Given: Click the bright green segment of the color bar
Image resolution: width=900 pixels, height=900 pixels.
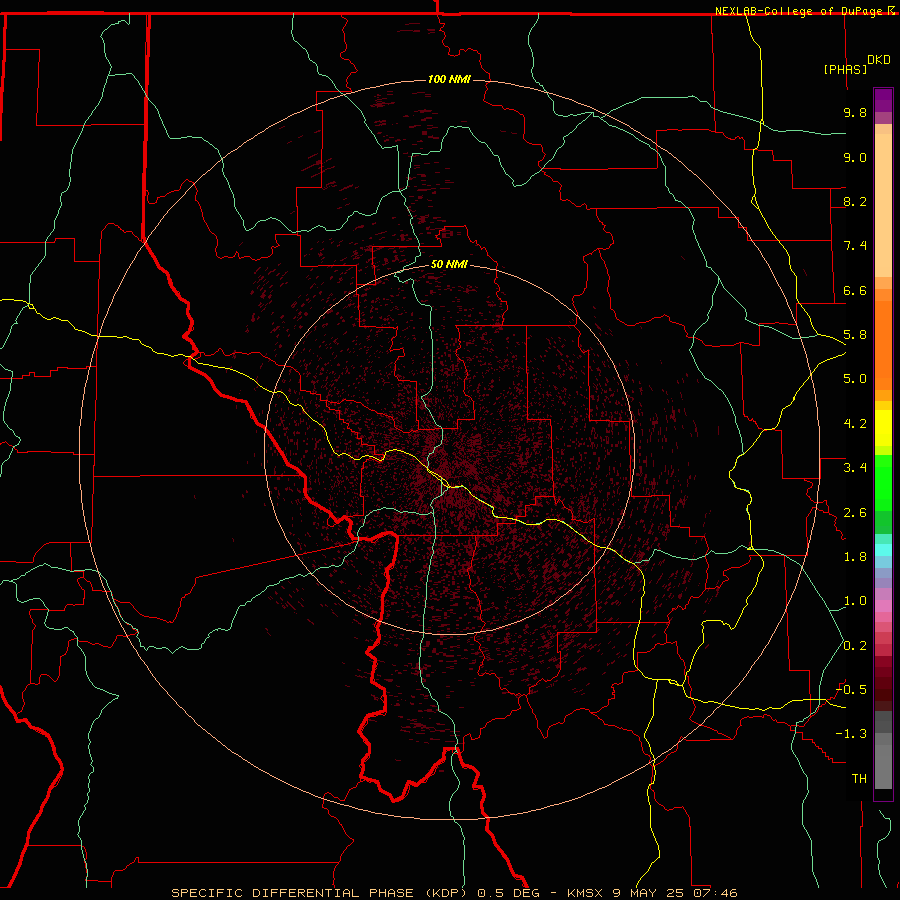Looking at the screenshot, I should 883,483.
